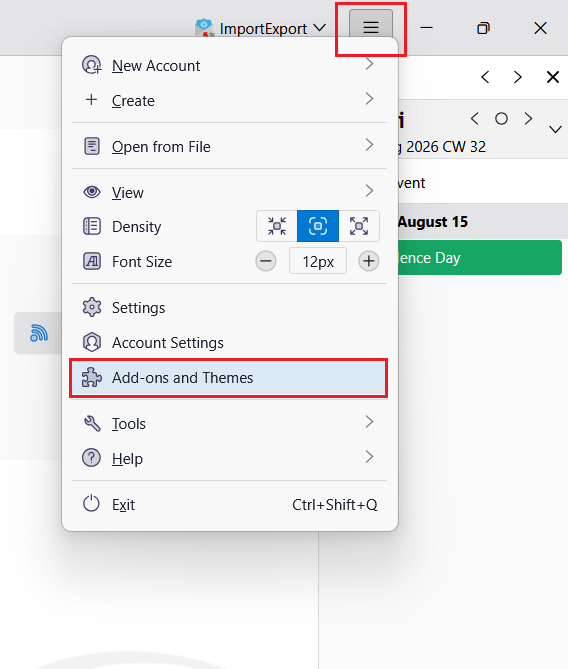568x669 pixels.
Task: Go to today using circle button
Action: [x=501, y=119]
